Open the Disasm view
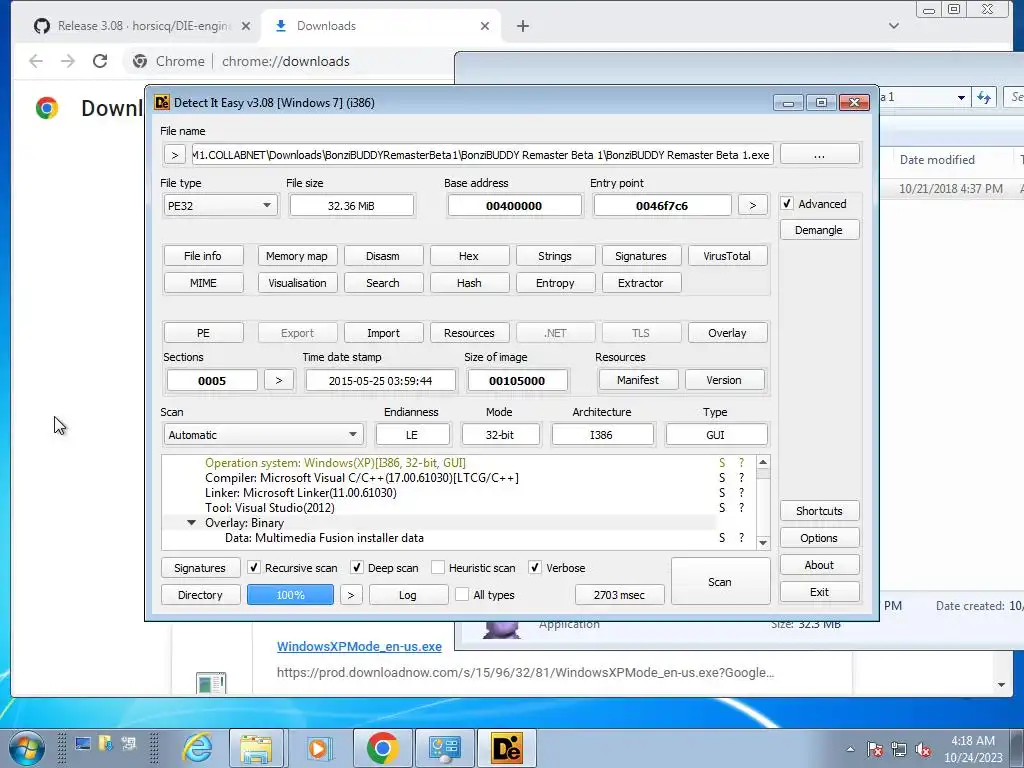 coord(383,255)
